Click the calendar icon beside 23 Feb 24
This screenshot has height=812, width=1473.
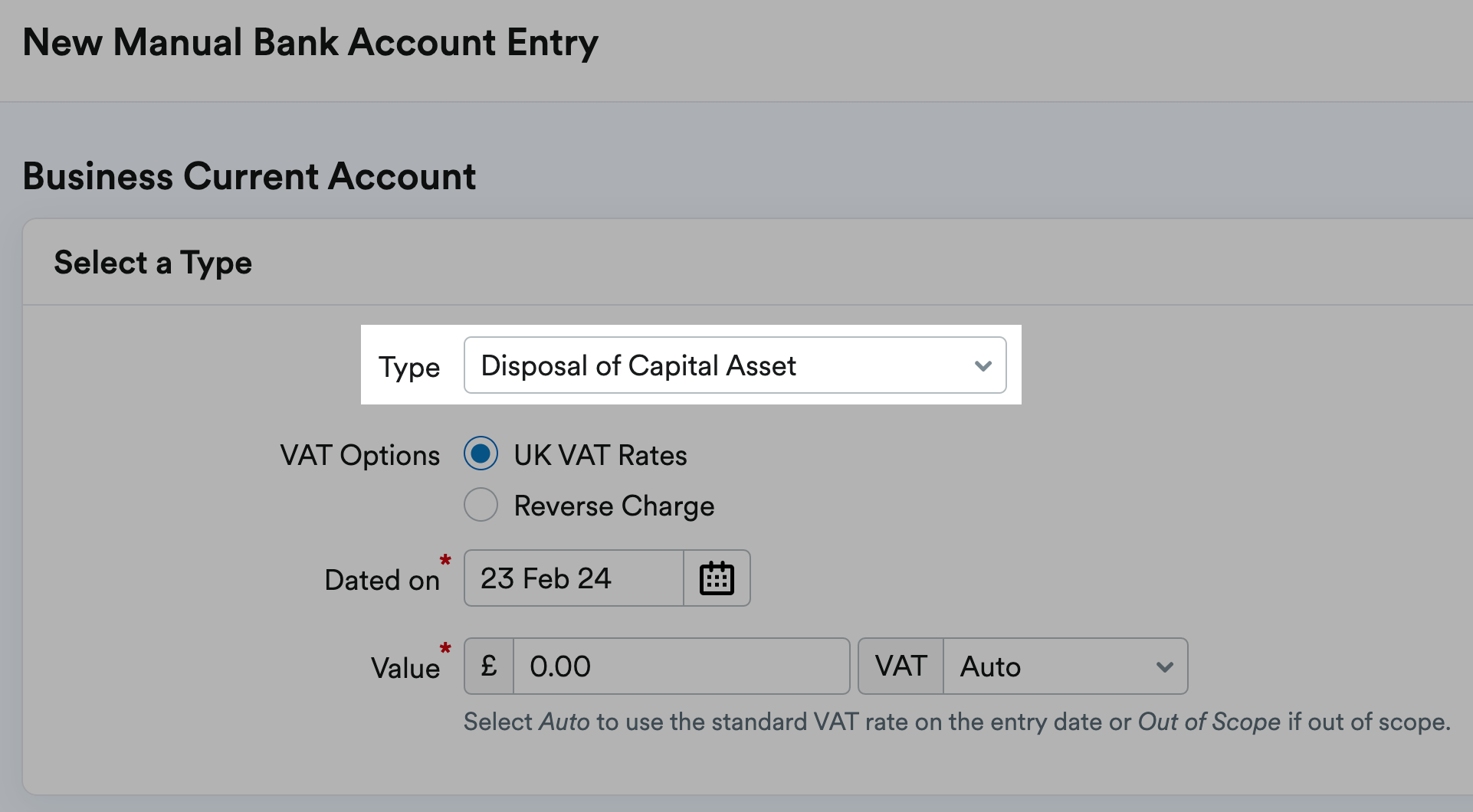(x=716, y=578)
